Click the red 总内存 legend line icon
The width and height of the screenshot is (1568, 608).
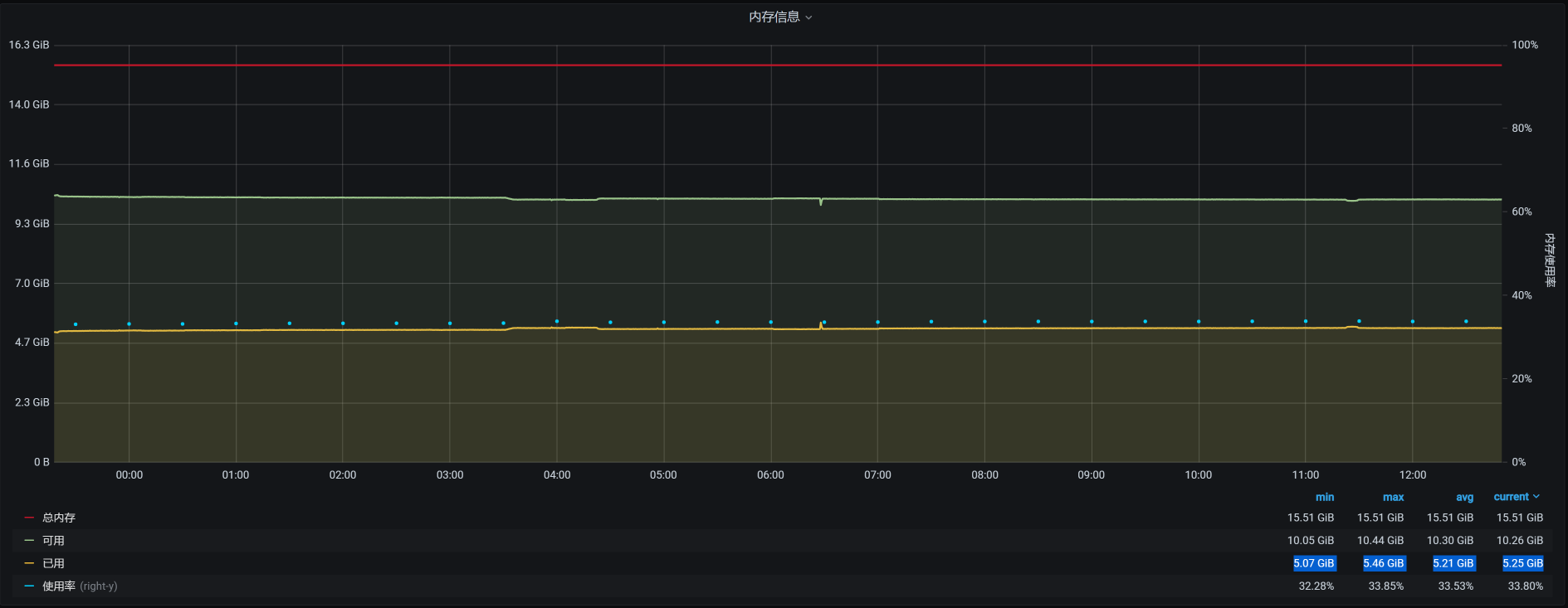tap(29, 518)
